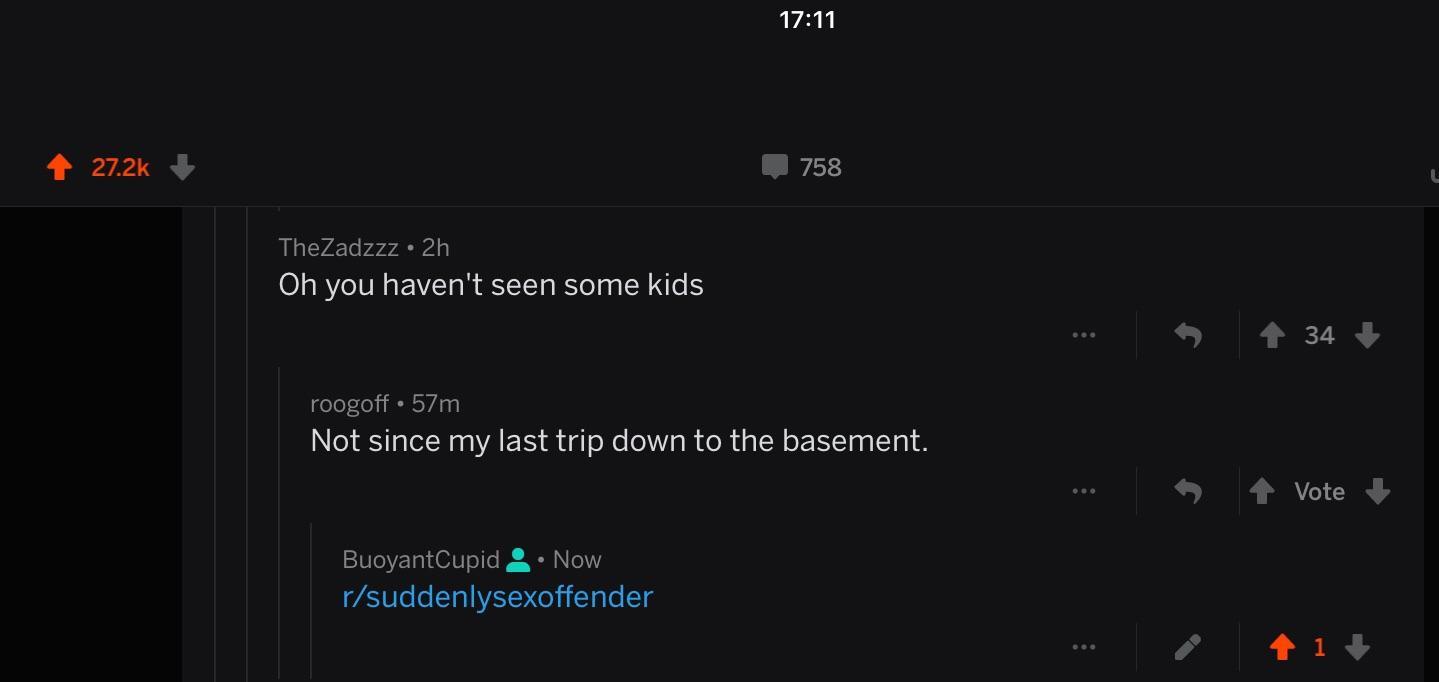Open more options for roogoff's comment
Screen dimensions: 1439x682
coord(1083,491)
